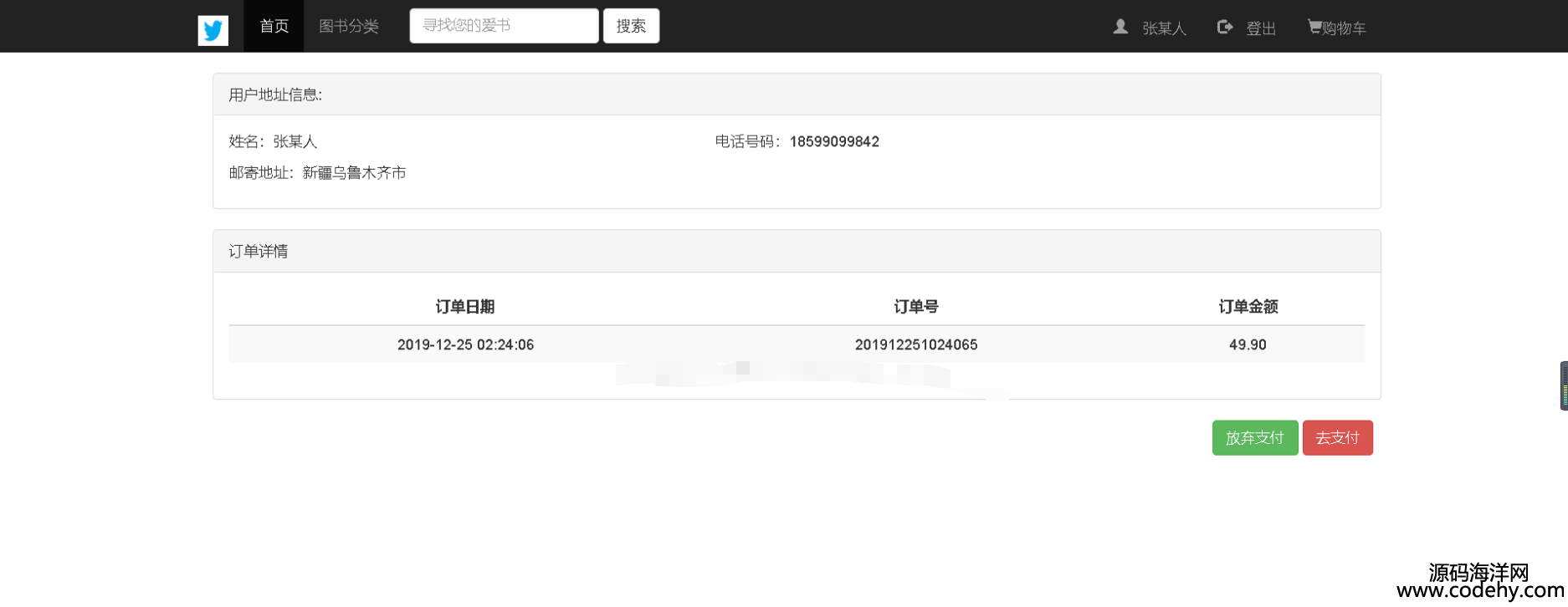Click the user profile icon

[x=1120, y=27]
